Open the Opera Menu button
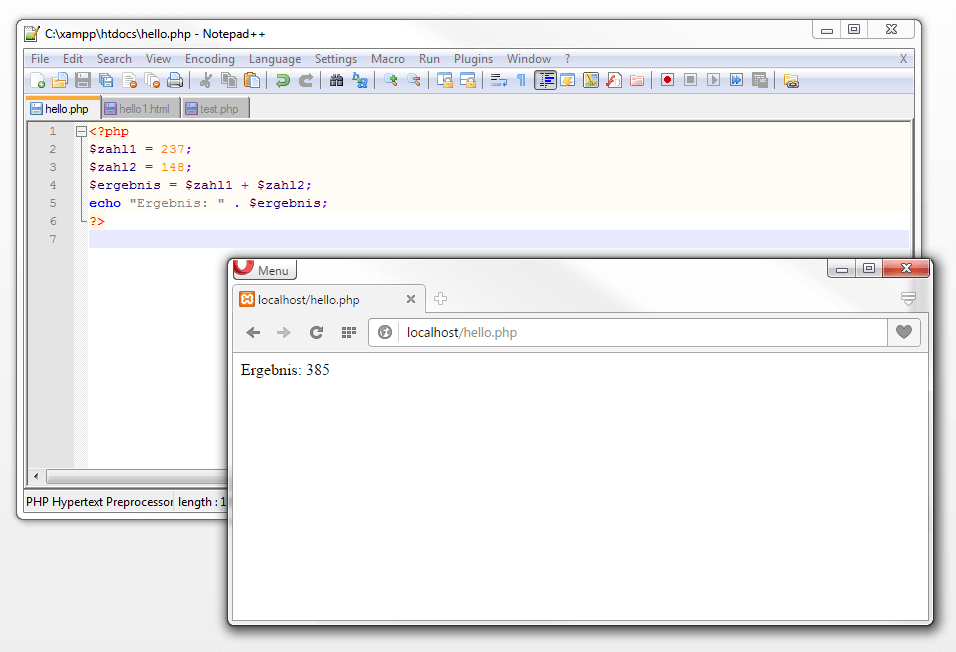 (265, 270)
